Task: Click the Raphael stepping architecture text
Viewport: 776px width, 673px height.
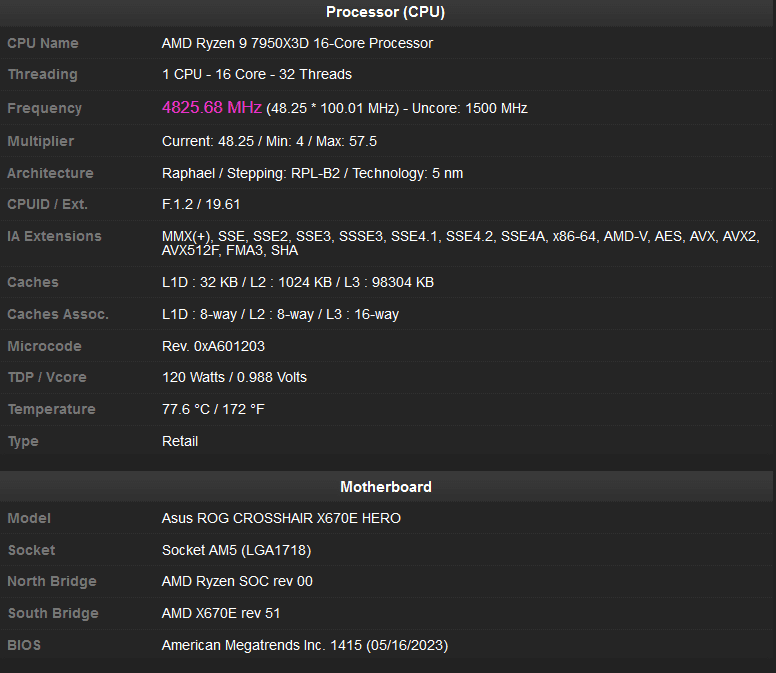Action: point(312,173)
